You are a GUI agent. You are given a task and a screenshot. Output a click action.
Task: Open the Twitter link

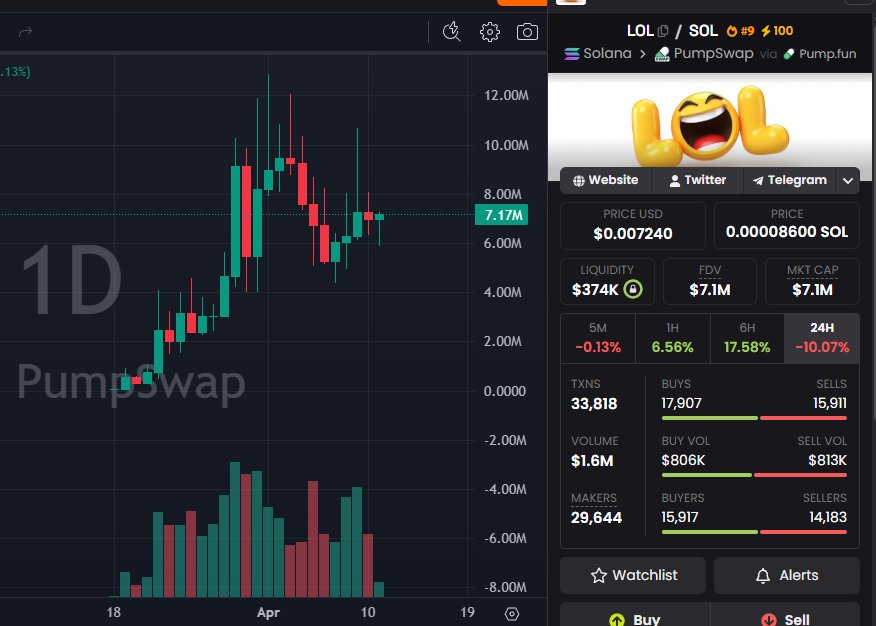point(697,180)
